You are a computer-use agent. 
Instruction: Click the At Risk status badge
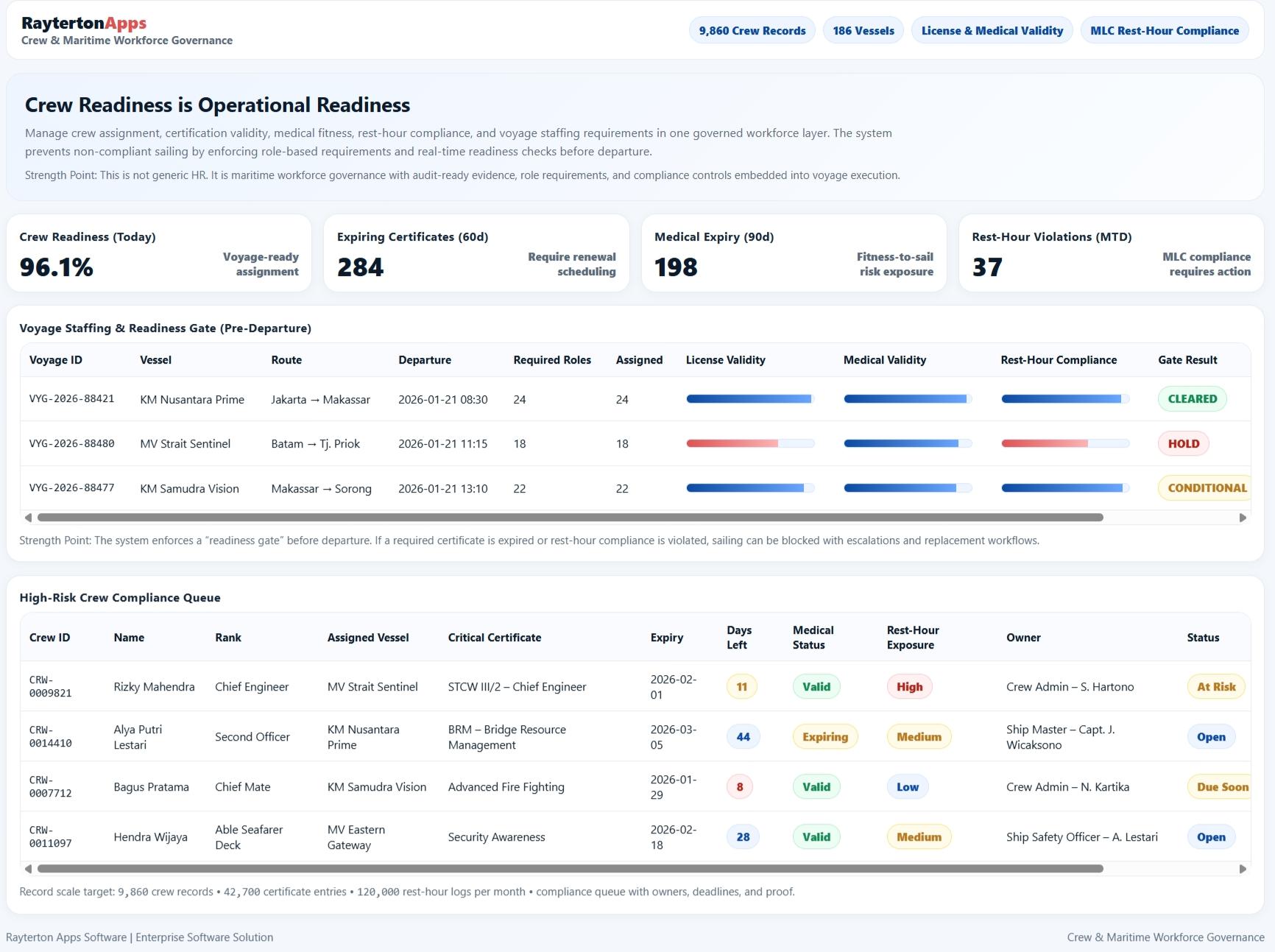pyautogui.click(x=1215, y=687)
